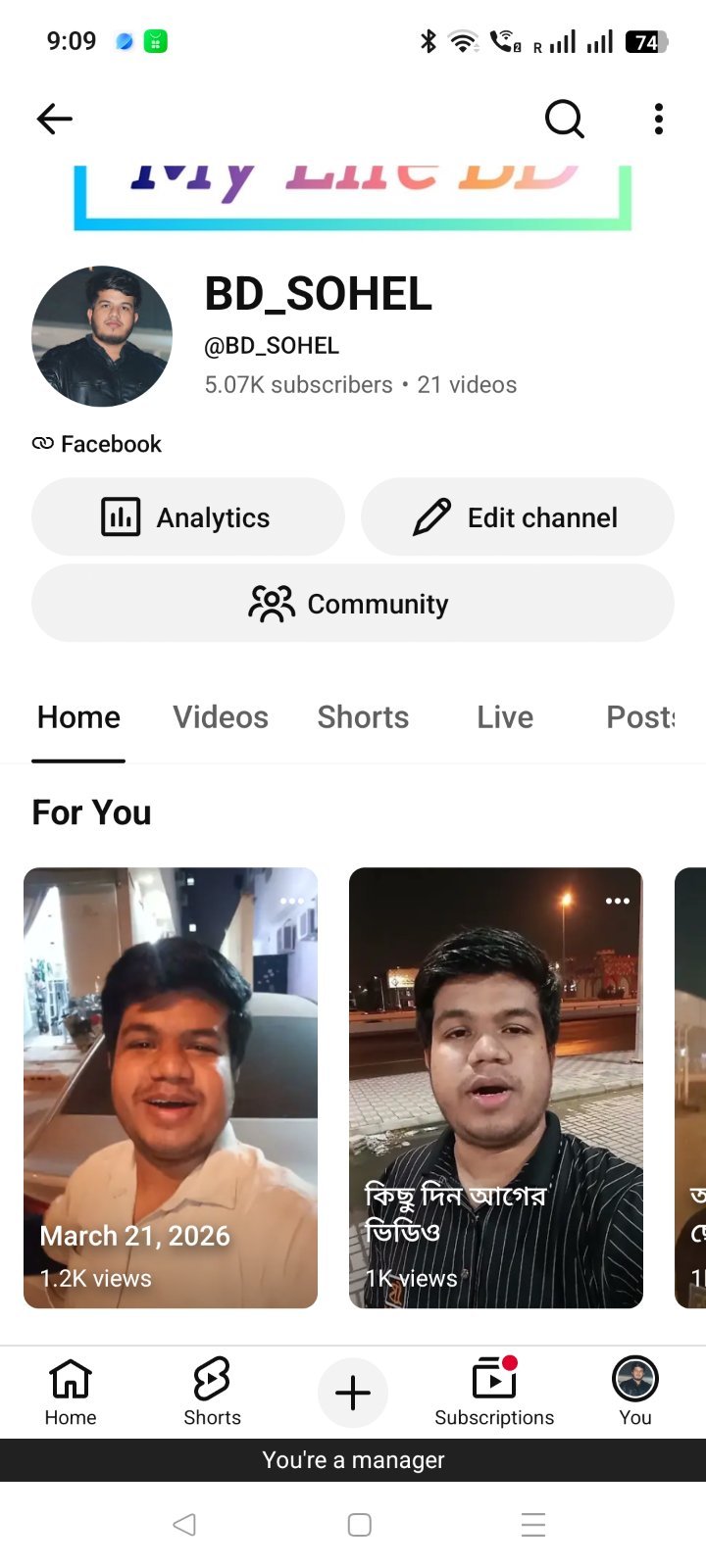Tap the link chain icon beside Facebook
The width and height of the screenshot is (706, 1568).
coord(42,444)
